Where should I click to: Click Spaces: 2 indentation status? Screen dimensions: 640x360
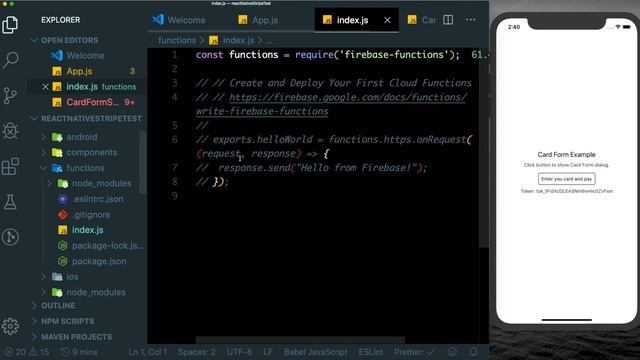tap(196, 352)
